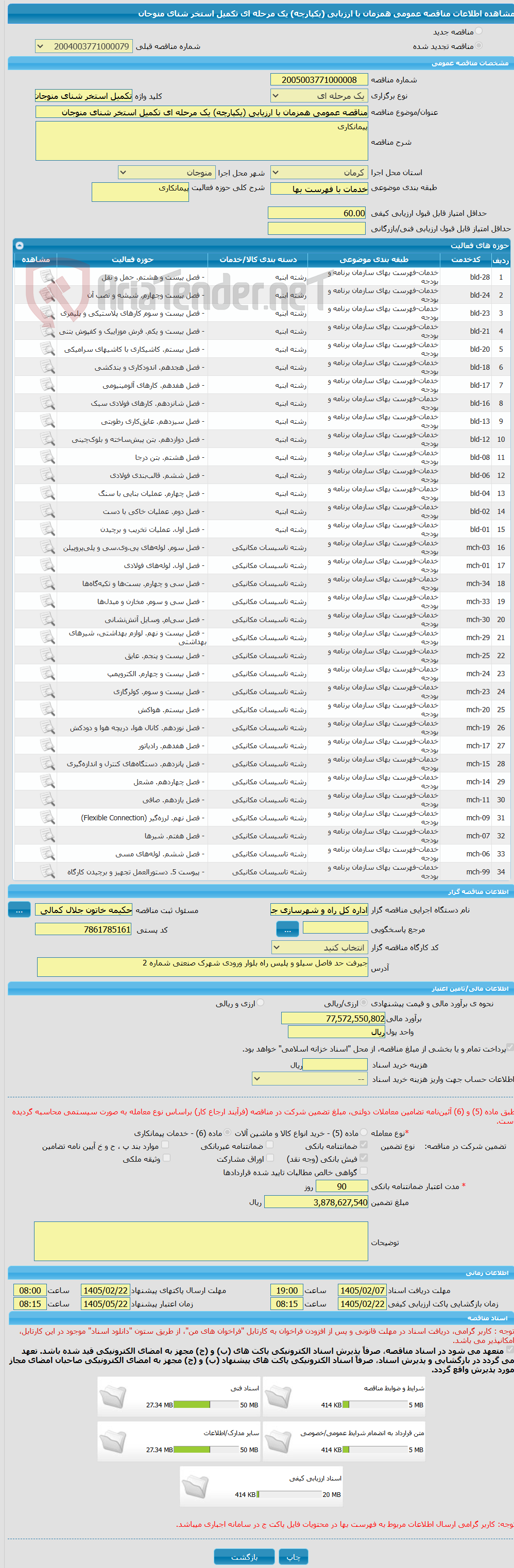The width and height of the screenshot is (514, 1568).
Task: Open view icon for row bld-02
Action: 47,511
